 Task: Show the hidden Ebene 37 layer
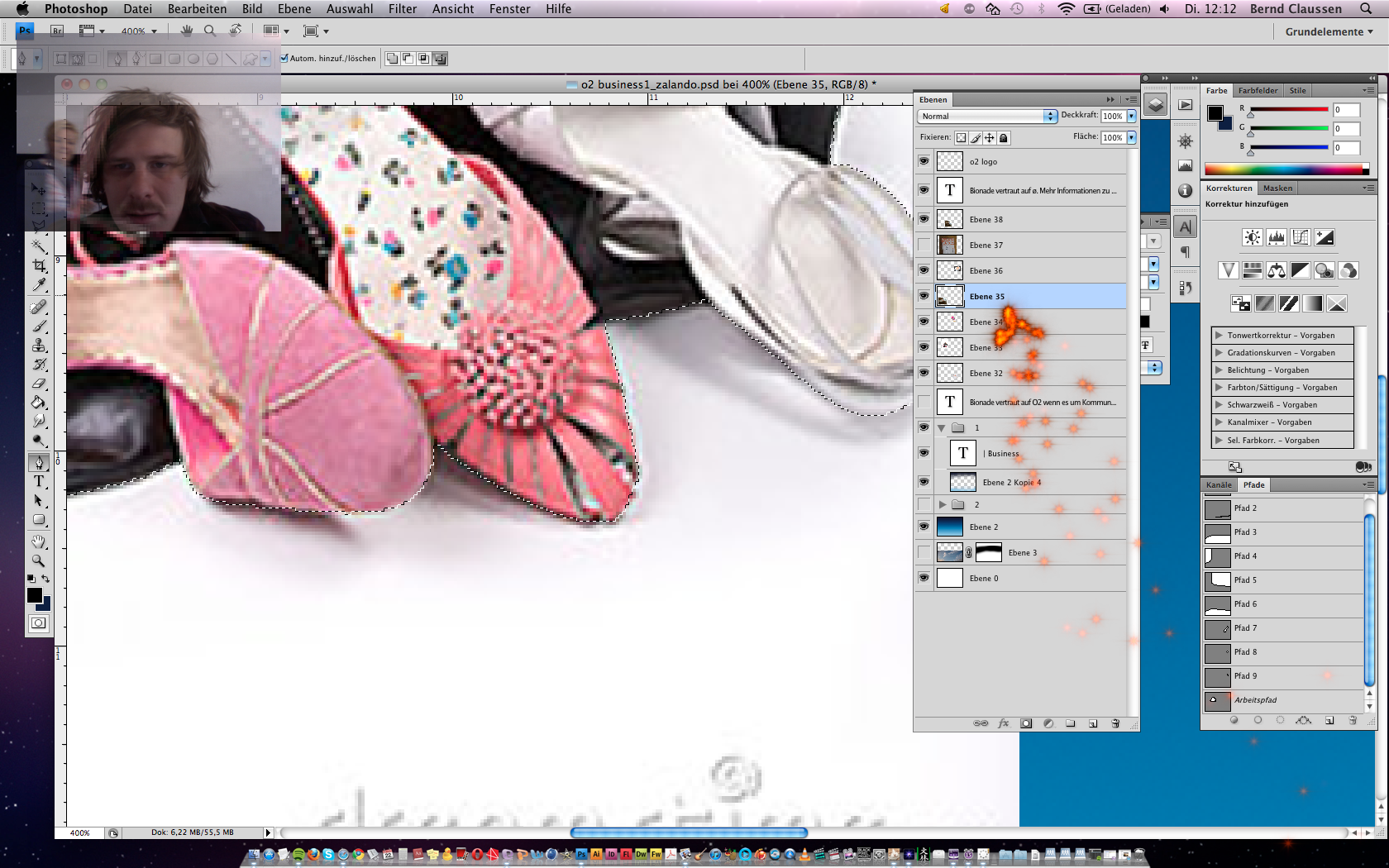click(924, 245)
